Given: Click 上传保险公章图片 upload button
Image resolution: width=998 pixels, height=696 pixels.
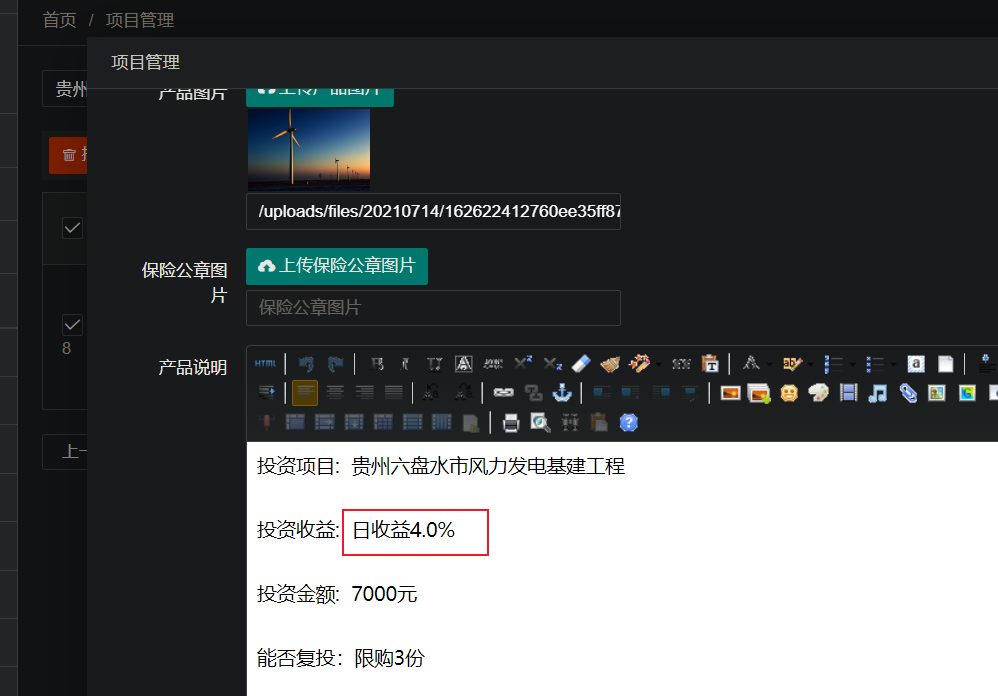Looking at the screenshot, I should click(337, 266).
